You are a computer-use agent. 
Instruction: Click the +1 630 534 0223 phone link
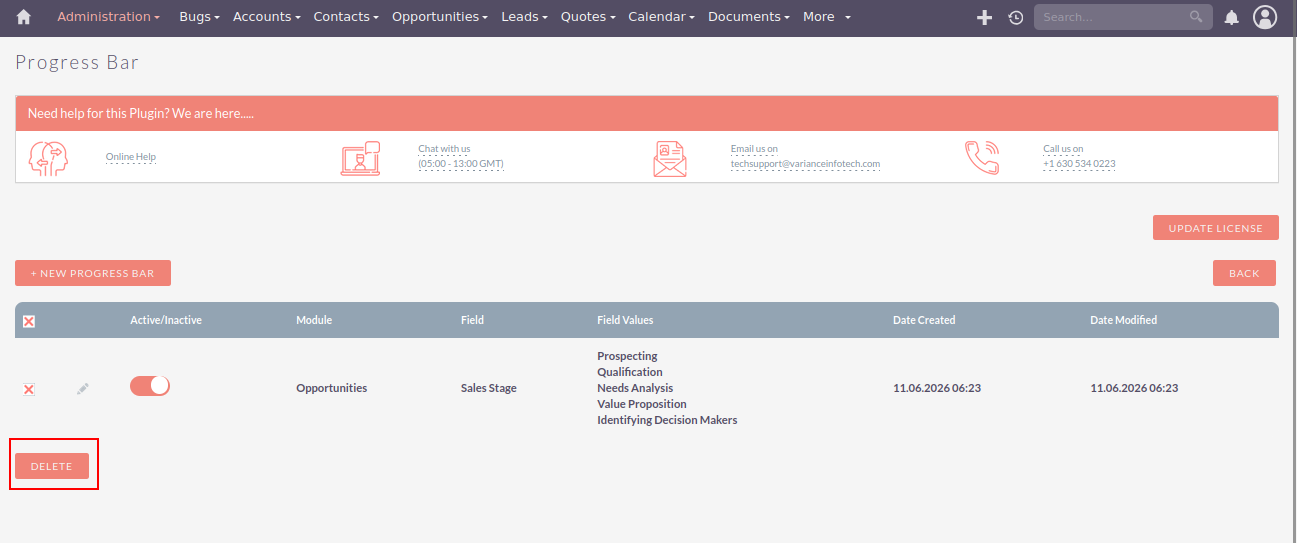[1079, 163]
